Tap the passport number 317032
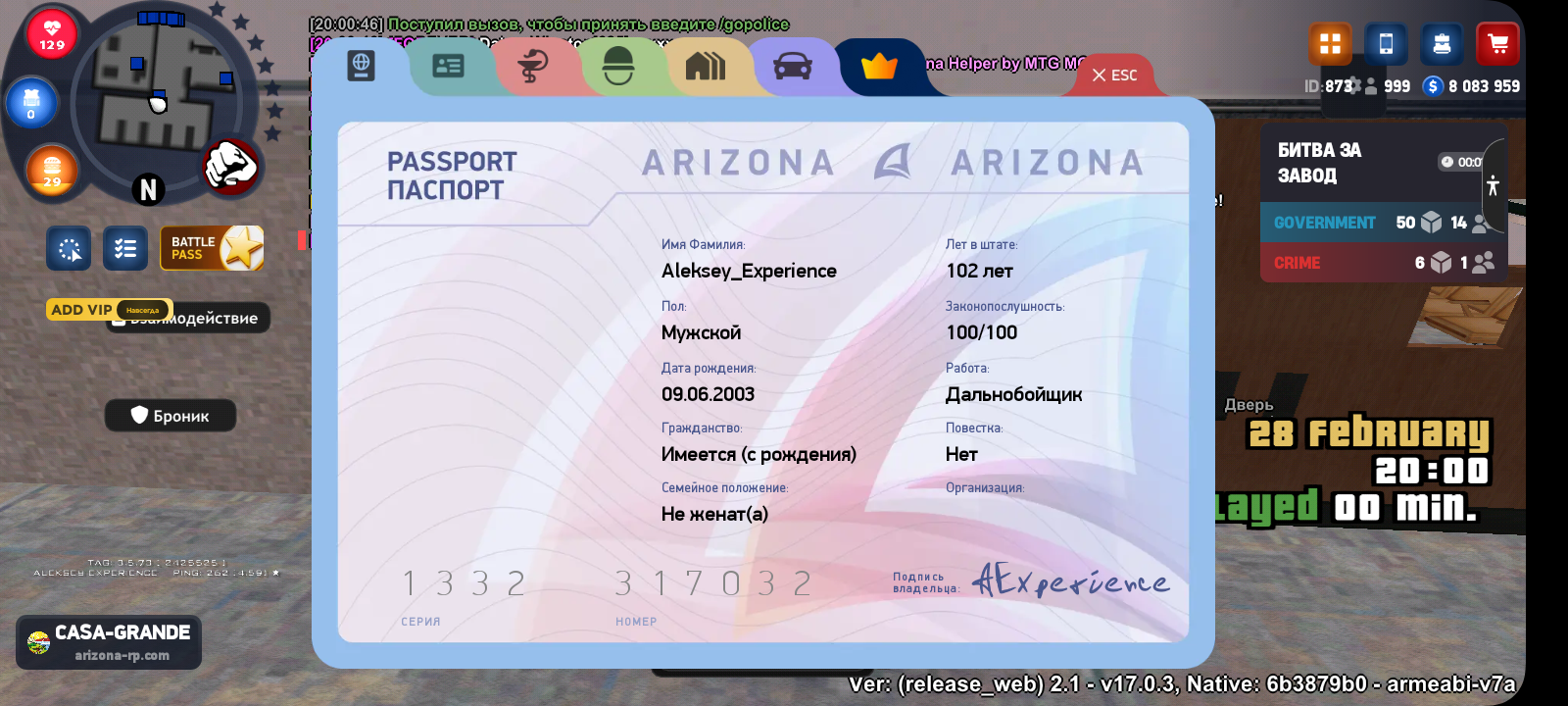The width and height of the screenshot is (1568, 706). (x=713, y=583)
